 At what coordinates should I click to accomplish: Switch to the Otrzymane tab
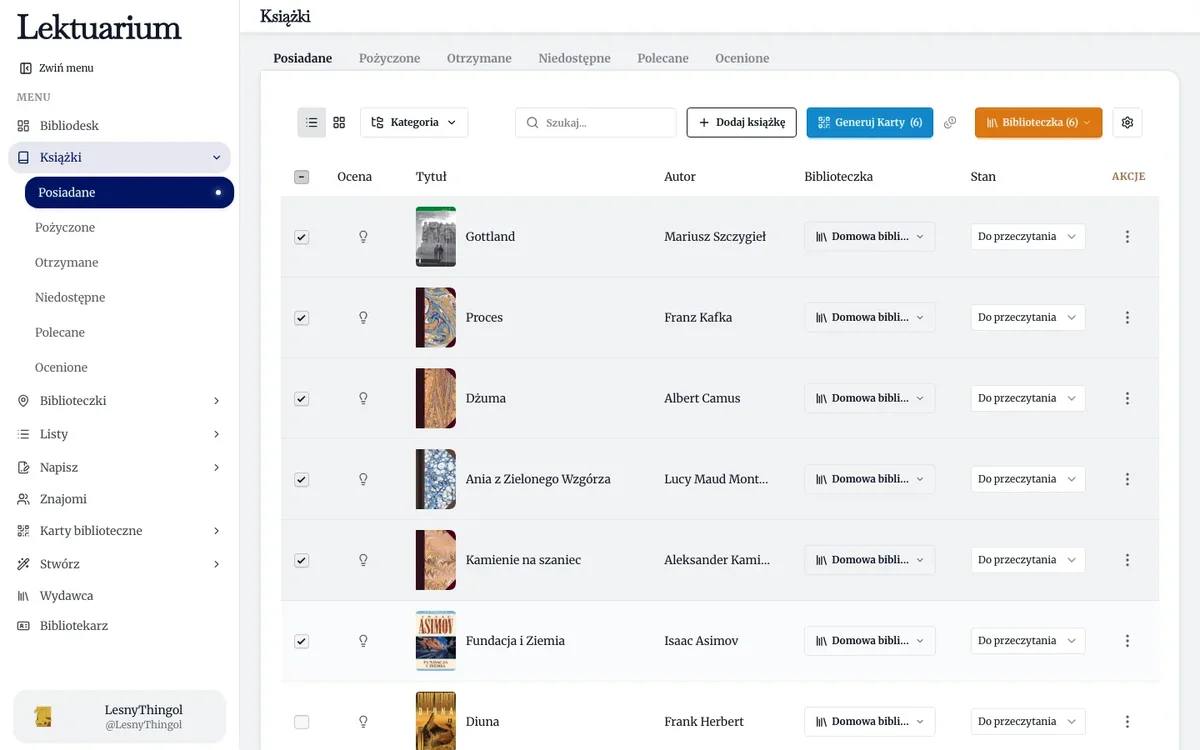pyautogui.click(x=479, y=58)
